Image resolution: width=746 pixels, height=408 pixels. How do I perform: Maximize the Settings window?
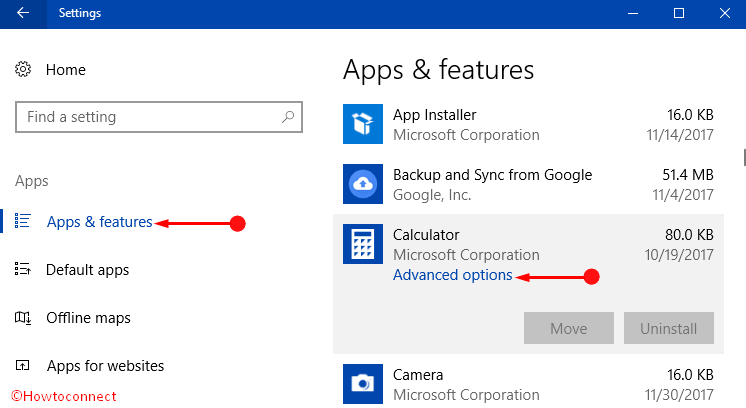point(679,13)
